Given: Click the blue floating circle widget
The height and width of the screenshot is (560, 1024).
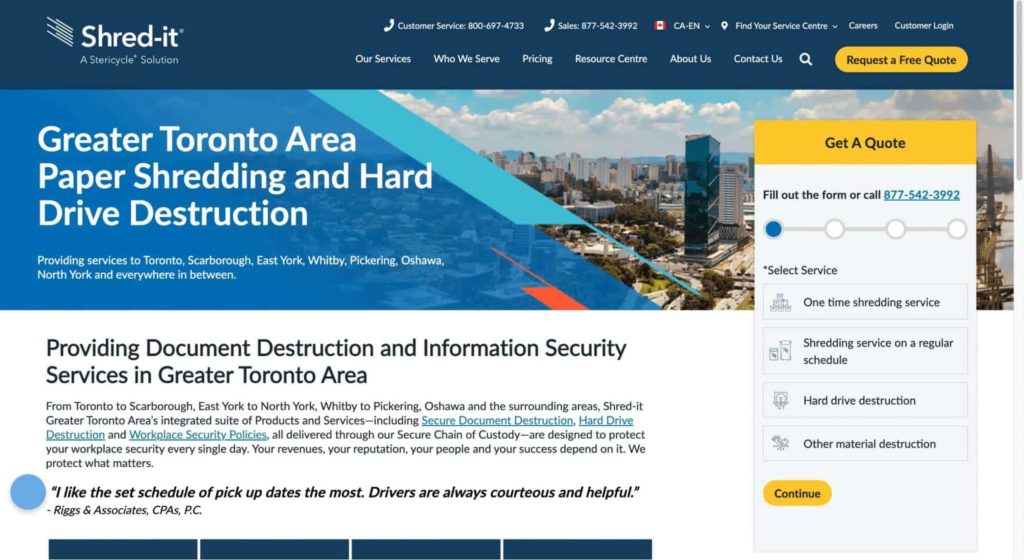Looking at the screenshot, I should tap(28, 492).
